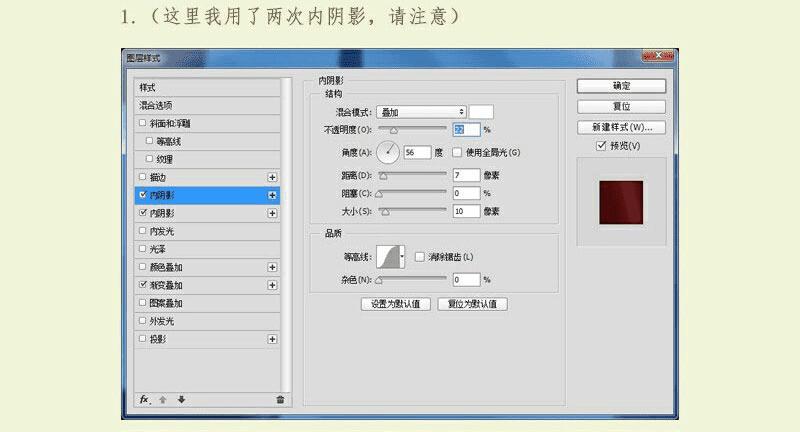Click the 复位 button
This screenshot has width=800, height=432.
[621, 106]
